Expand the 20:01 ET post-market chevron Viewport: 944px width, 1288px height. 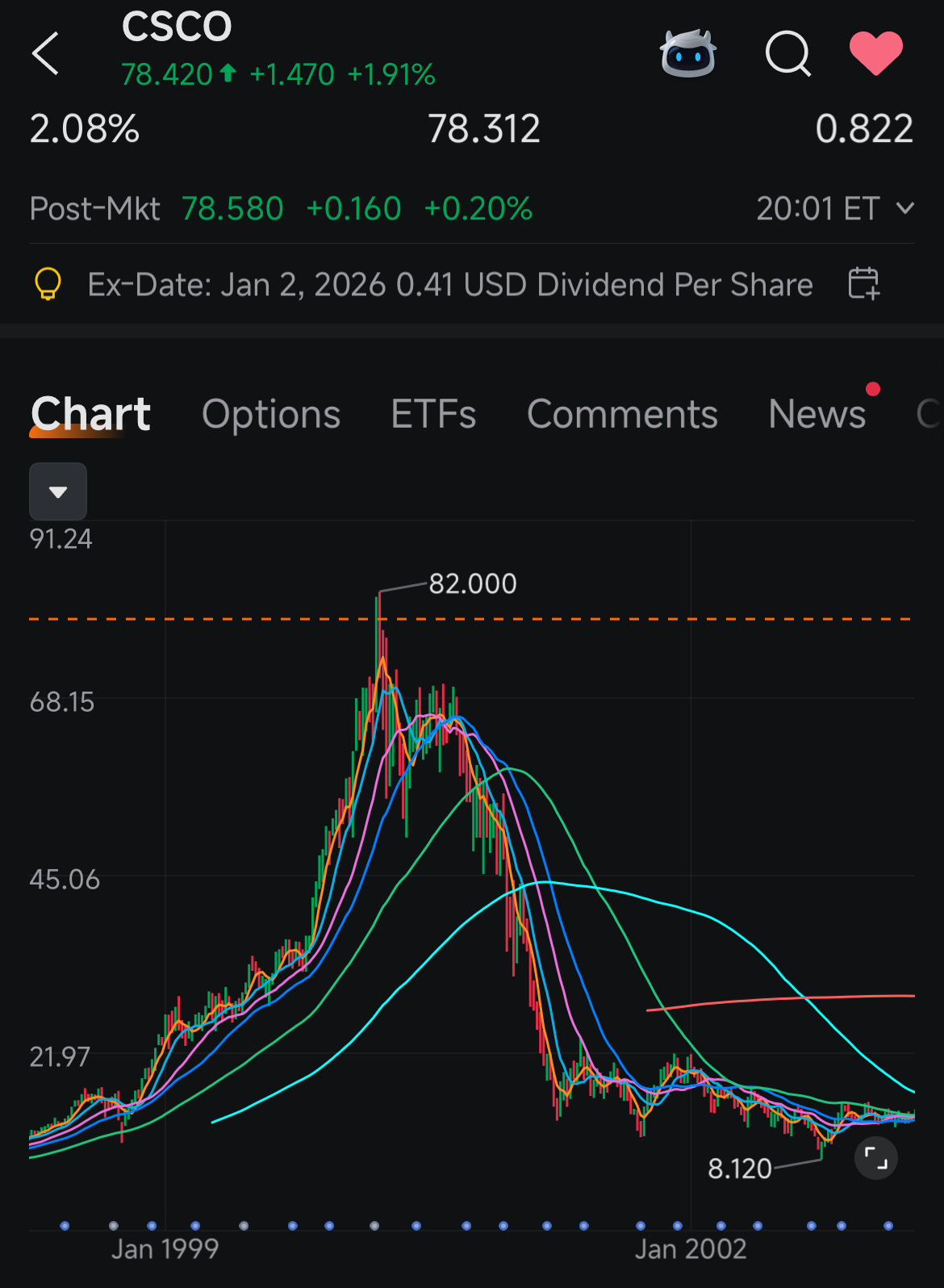[905, 209]
